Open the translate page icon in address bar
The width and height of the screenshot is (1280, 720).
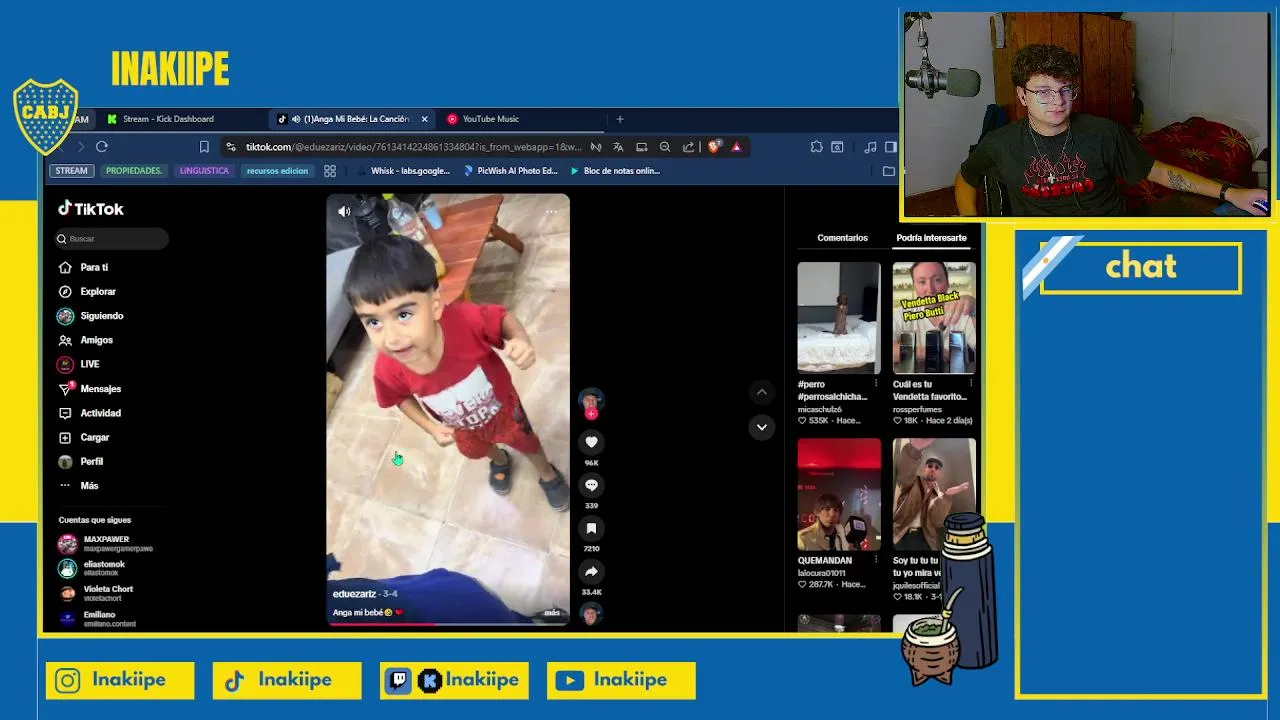coord(618,147)
